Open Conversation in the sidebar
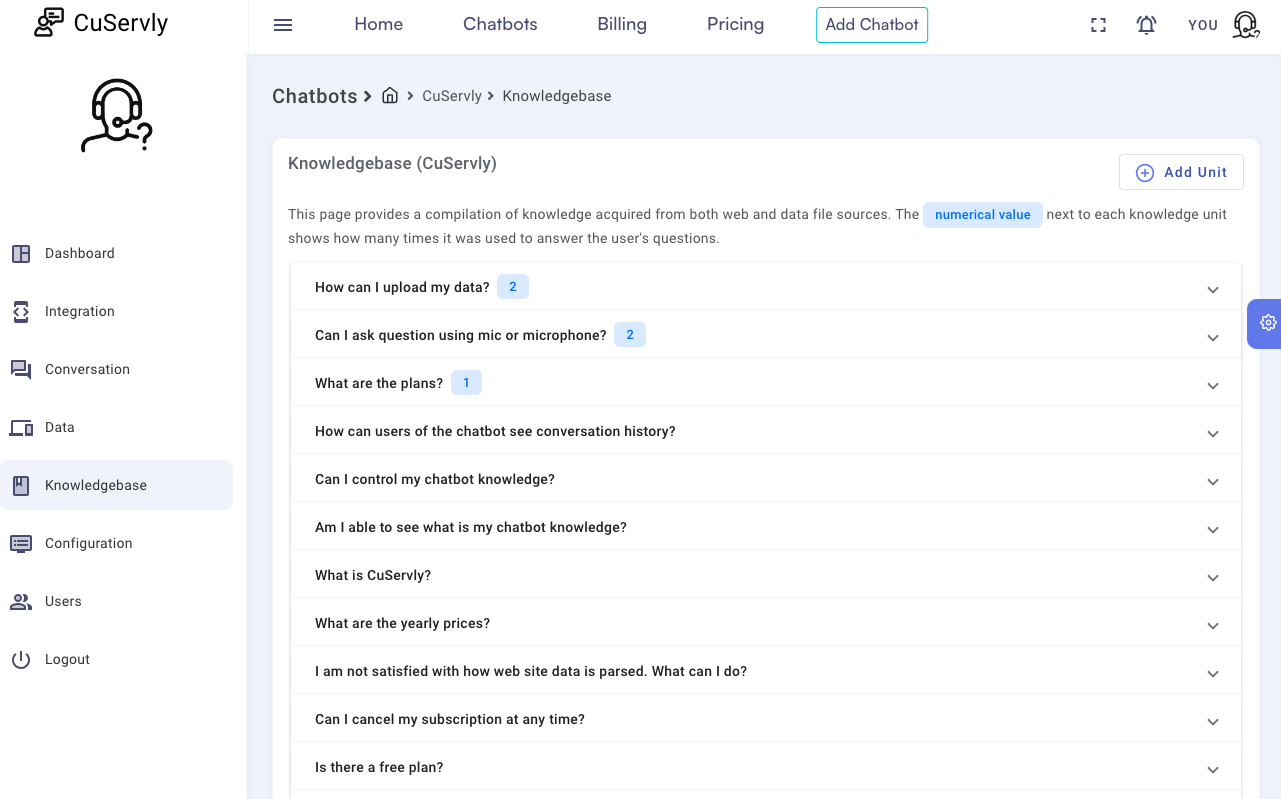This screenshot has width=1281, height=799. coord(87,370)
